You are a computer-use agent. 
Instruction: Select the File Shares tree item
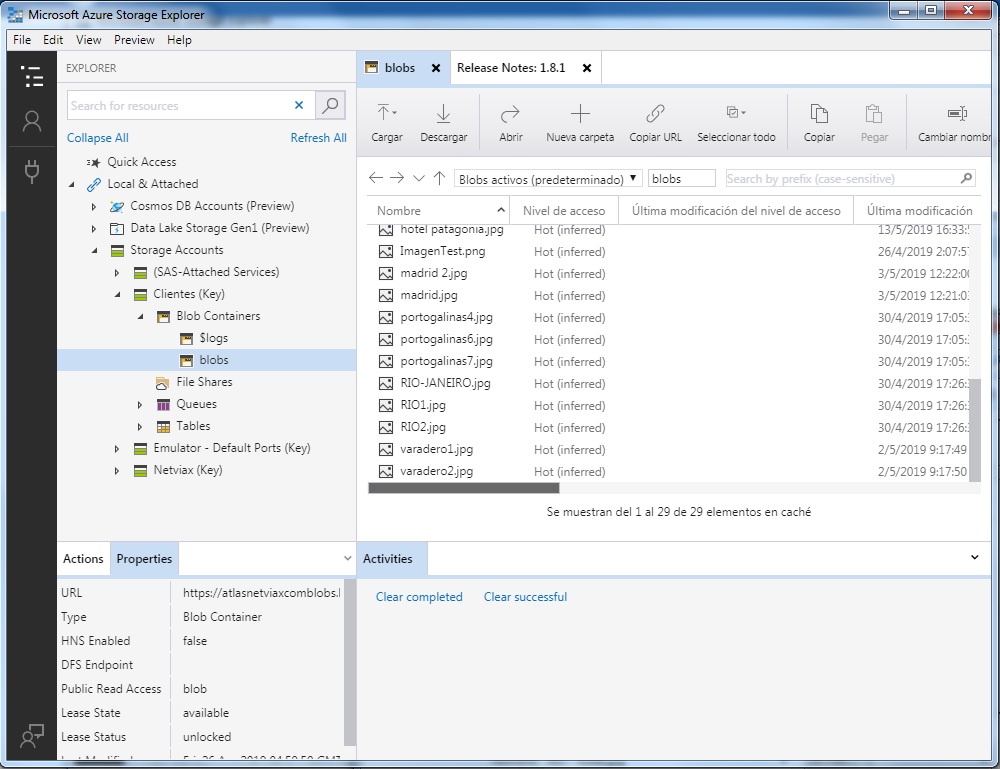204,382
